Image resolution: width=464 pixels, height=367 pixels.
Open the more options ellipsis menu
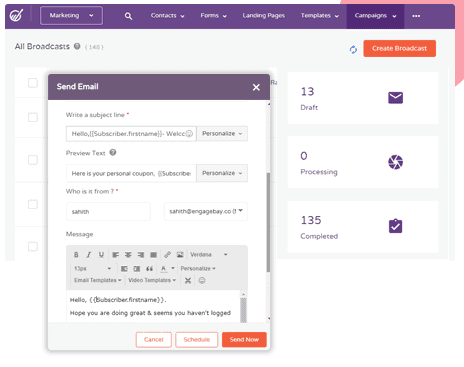click(x=416, y=16)
